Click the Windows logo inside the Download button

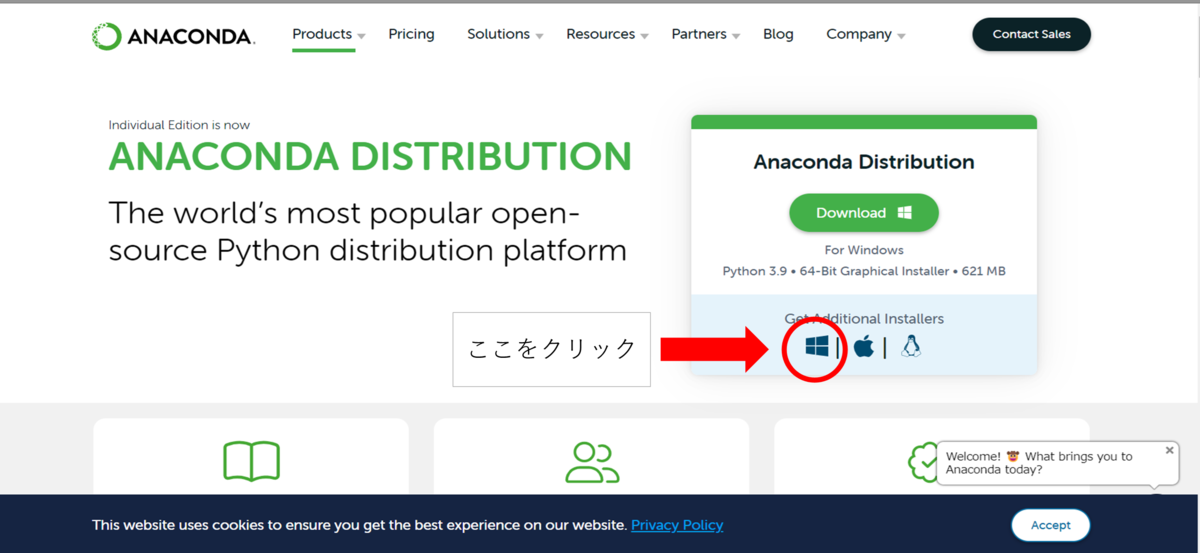point(905,213)
